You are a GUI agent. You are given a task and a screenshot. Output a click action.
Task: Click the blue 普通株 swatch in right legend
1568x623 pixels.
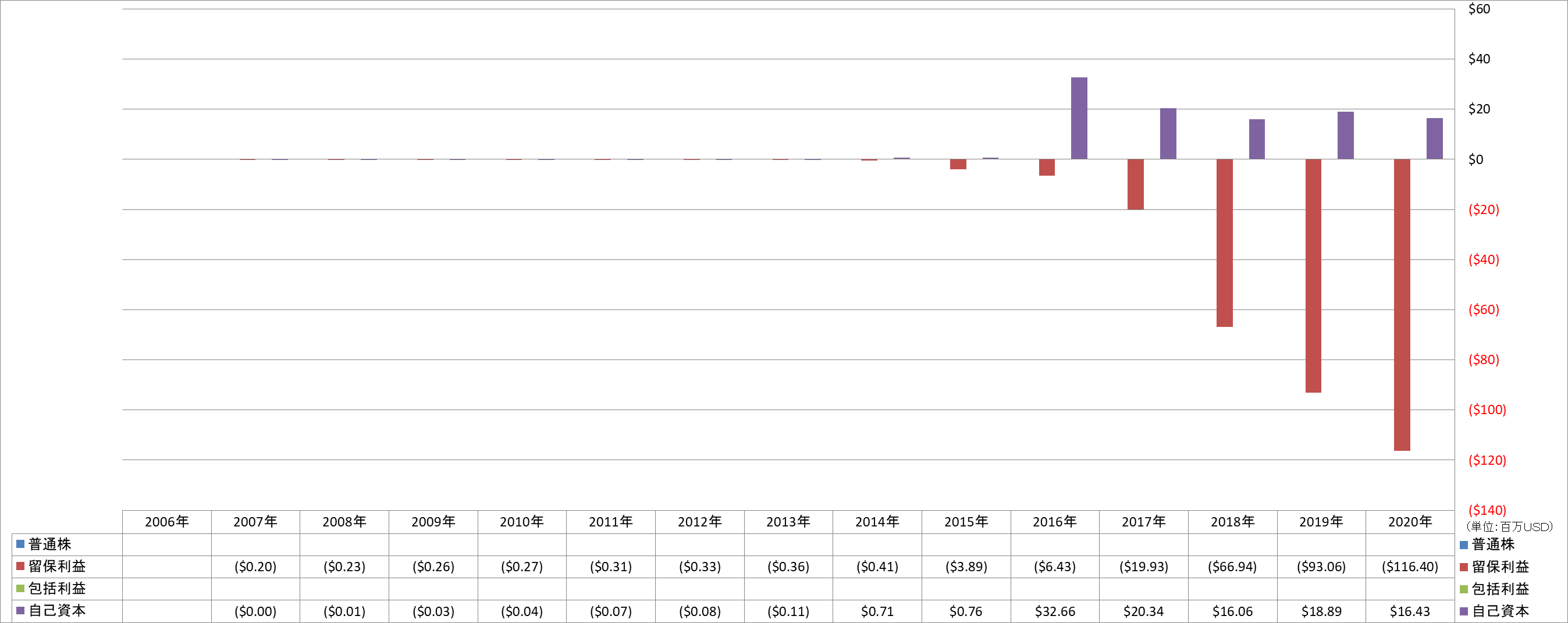click(x=1463, y=544)
